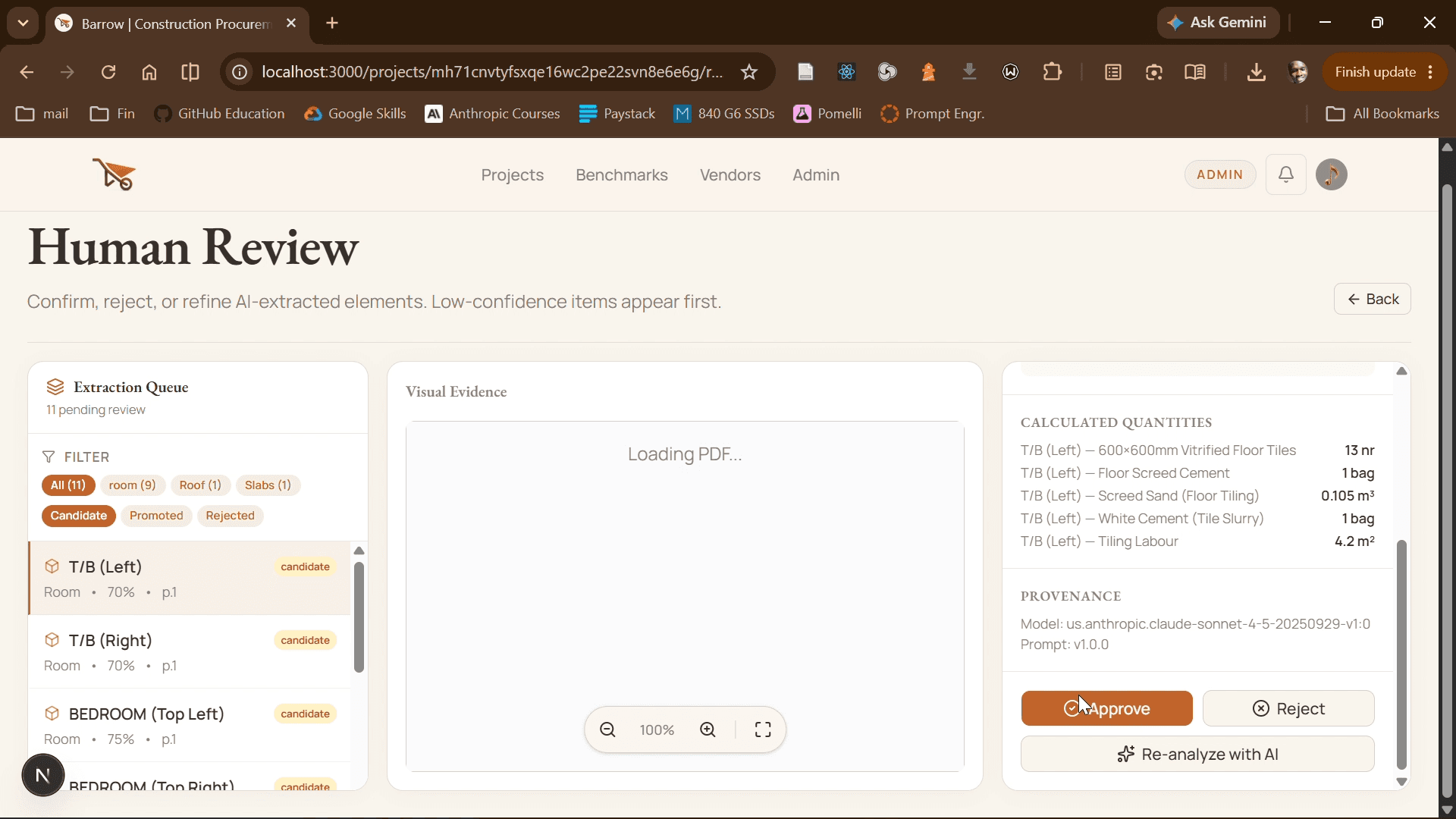Toggle the Rejected status filter

coord(230,516)
